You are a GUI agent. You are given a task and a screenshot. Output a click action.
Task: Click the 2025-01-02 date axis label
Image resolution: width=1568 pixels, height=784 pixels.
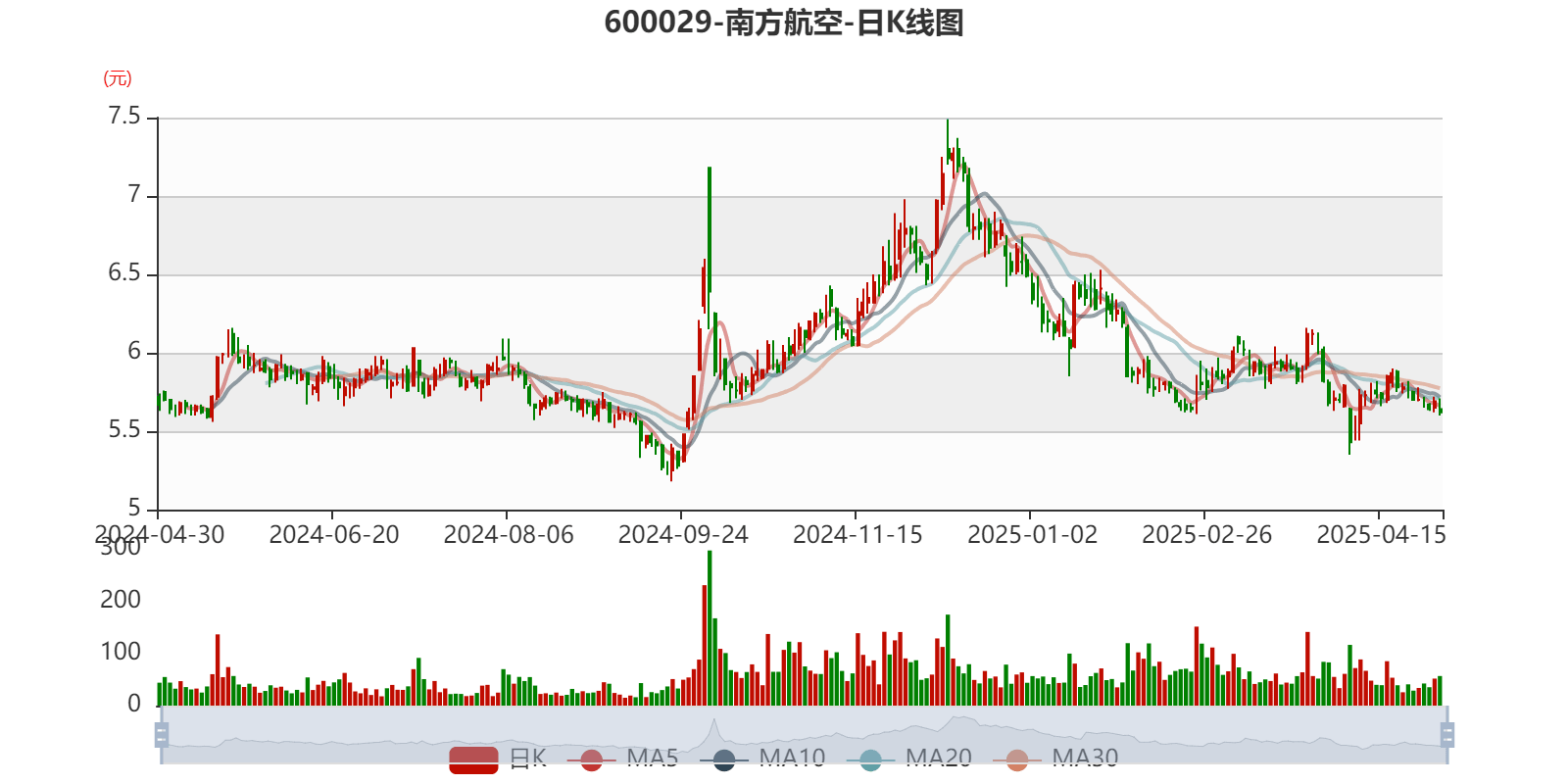1032,535
